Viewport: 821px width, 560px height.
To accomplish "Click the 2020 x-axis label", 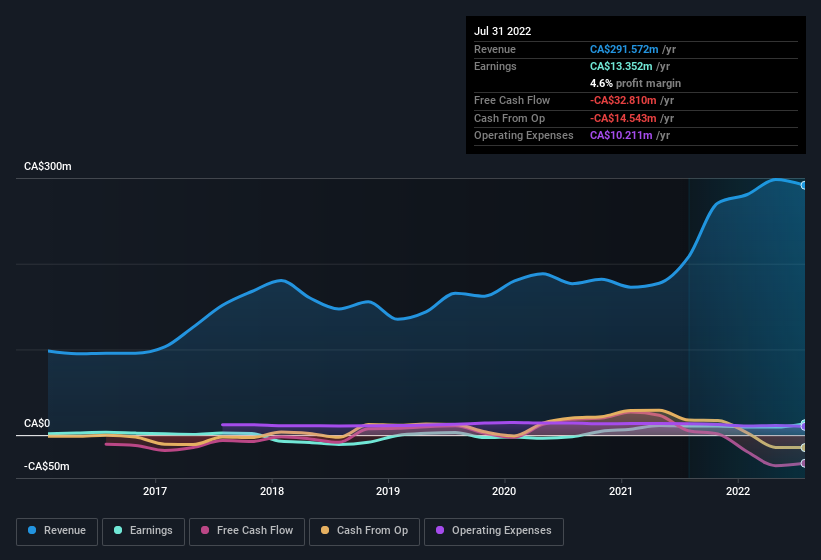I will 504,491.
